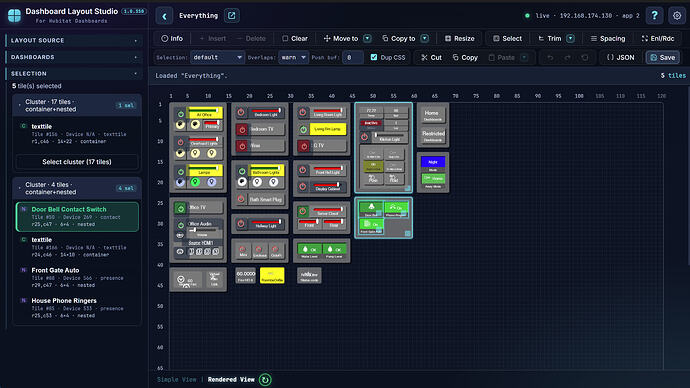690x388 pixels.
Task: Toggle the Clear checkbox tool
Action: (295, 39)
